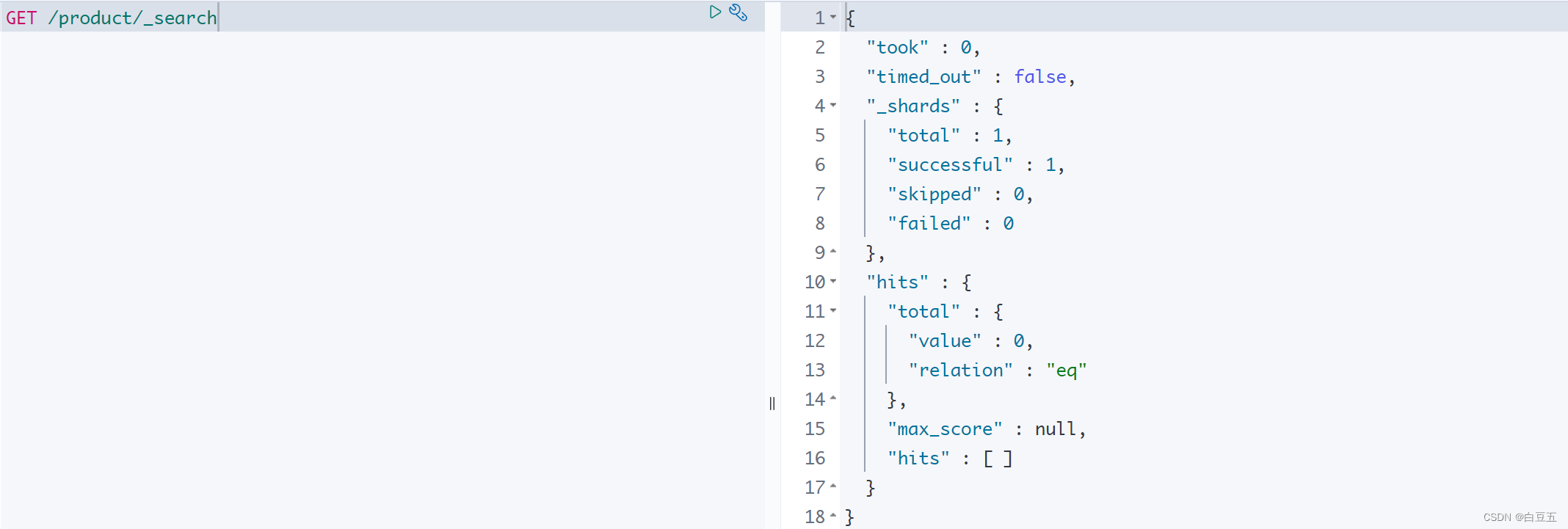Viewport: 1568px width, 529px height.
Task: Run the request with the play icon
Action: pos(715,12)
